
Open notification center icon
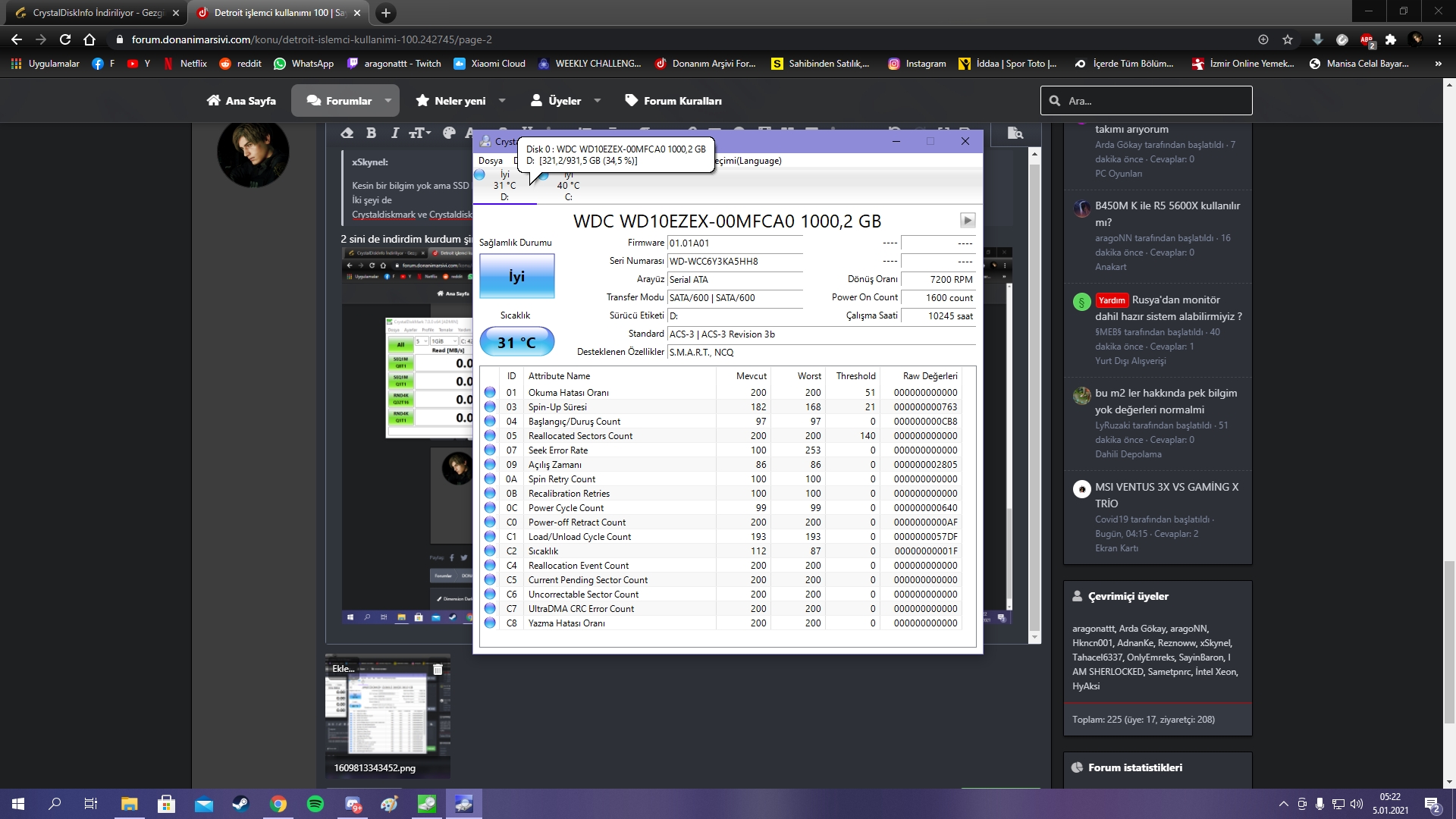coord(1432,804)
